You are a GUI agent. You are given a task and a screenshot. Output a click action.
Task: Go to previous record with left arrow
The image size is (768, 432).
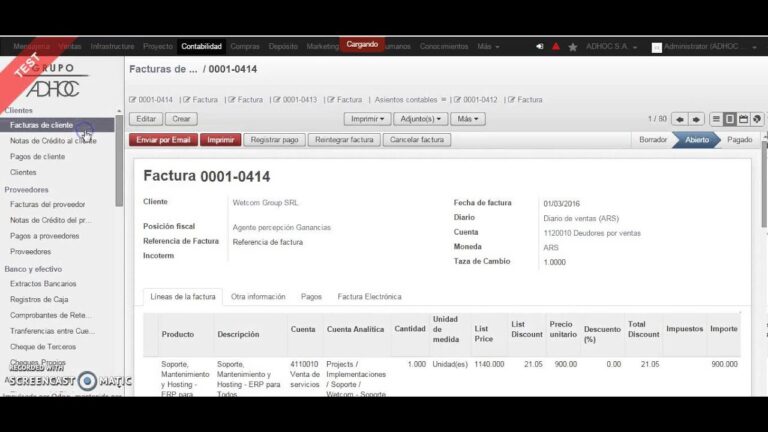[x=680, y=119]
